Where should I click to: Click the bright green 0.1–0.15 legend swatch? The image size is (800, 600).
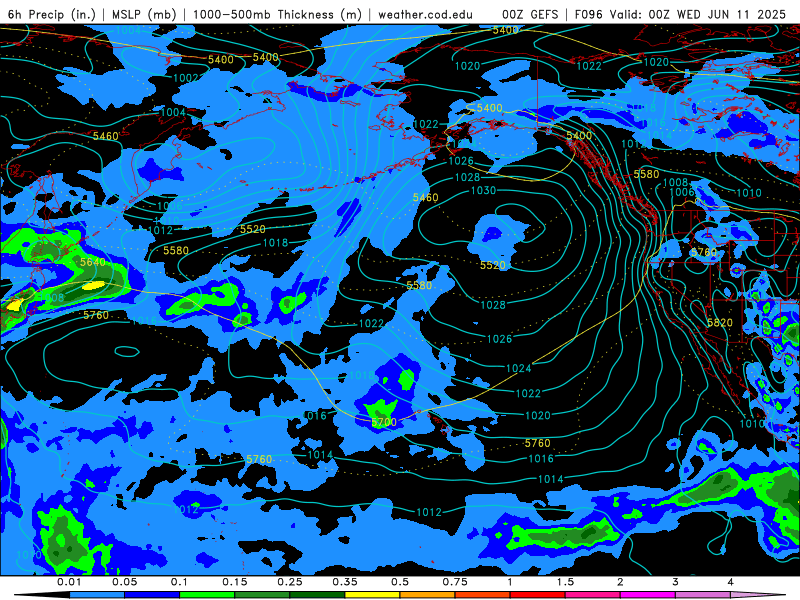[x=207, y=595]
